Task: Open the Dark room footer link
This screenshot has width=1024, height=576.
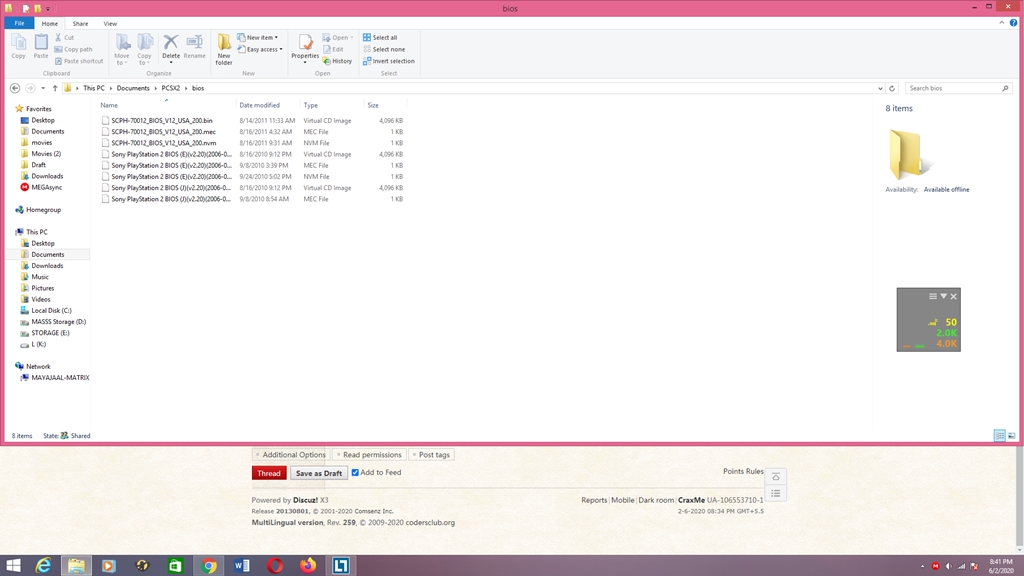Action: (x=656, y=500)
